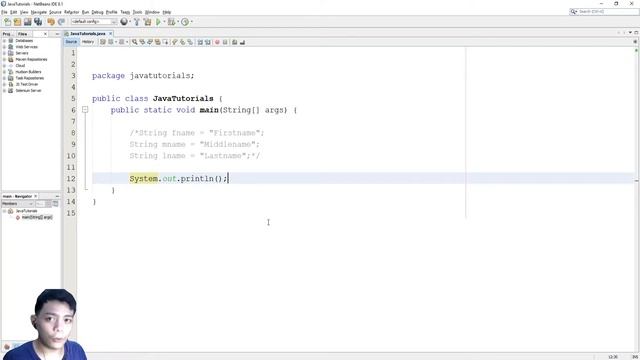640x360 pixels.
Task: Click the Stop Macro Recording icon
Action: (225, 42)
